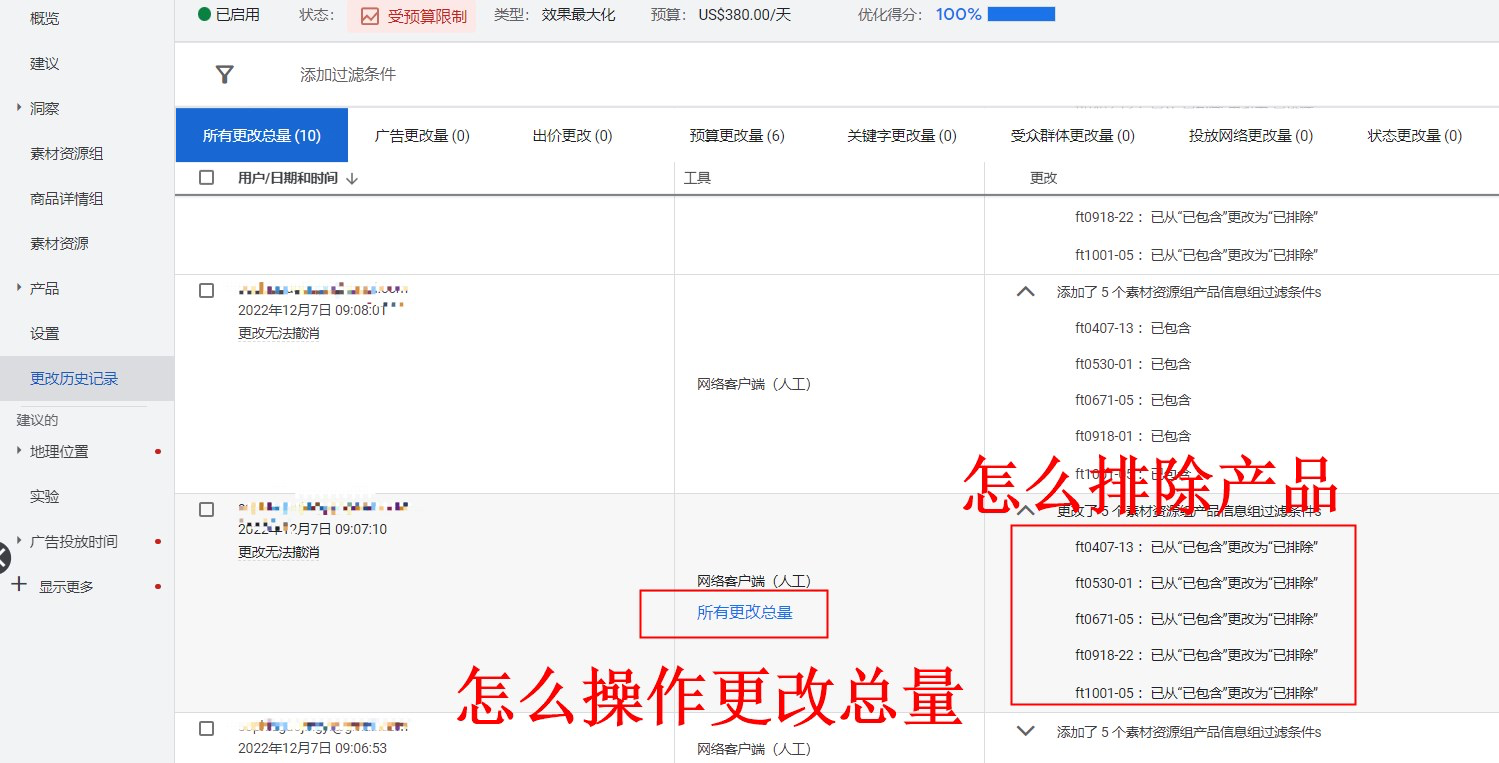Check the checkbox for the 09:06:53 record
The image size is (1499, 763).
click(206, 729)
